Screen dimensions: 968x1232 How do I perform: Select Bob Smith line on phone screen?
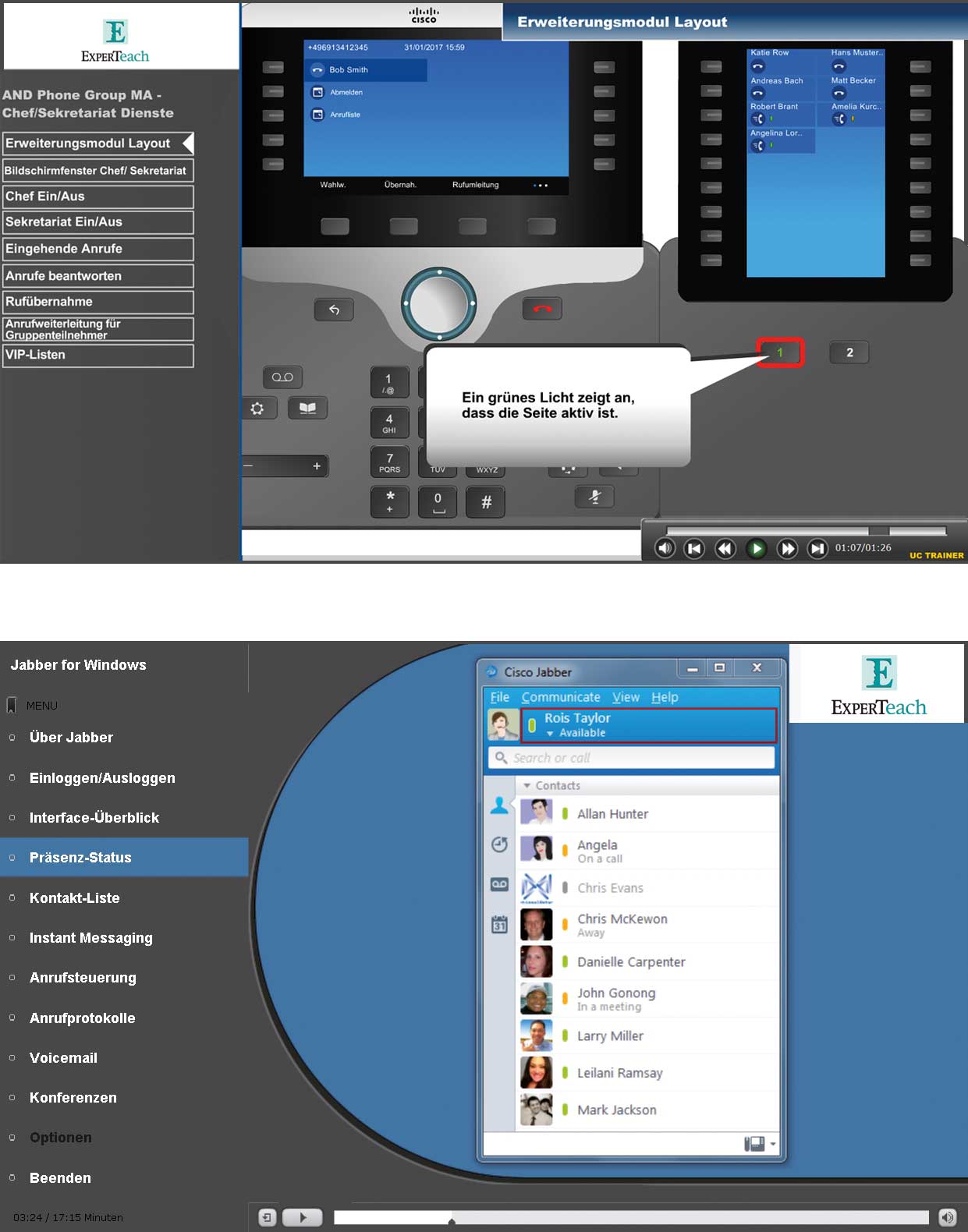point(366,69)
